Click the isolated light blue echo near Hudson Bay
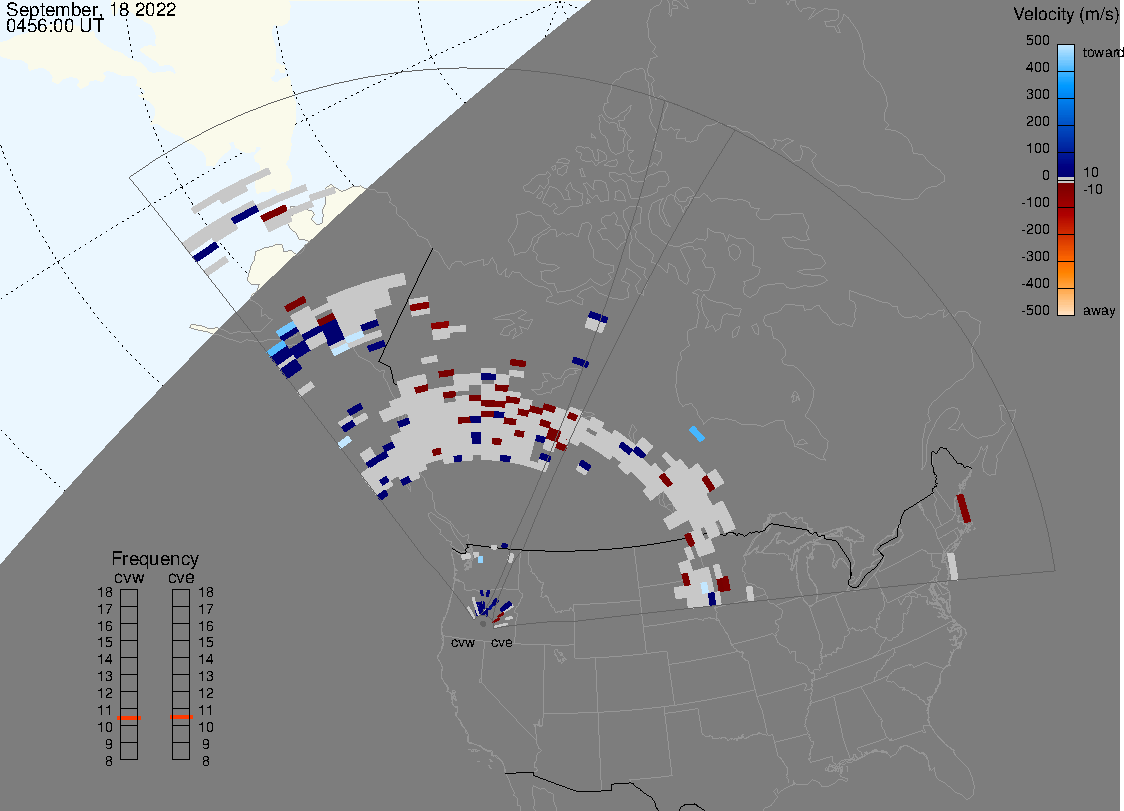Screen dimensions: 1124x811 (697, 433)
